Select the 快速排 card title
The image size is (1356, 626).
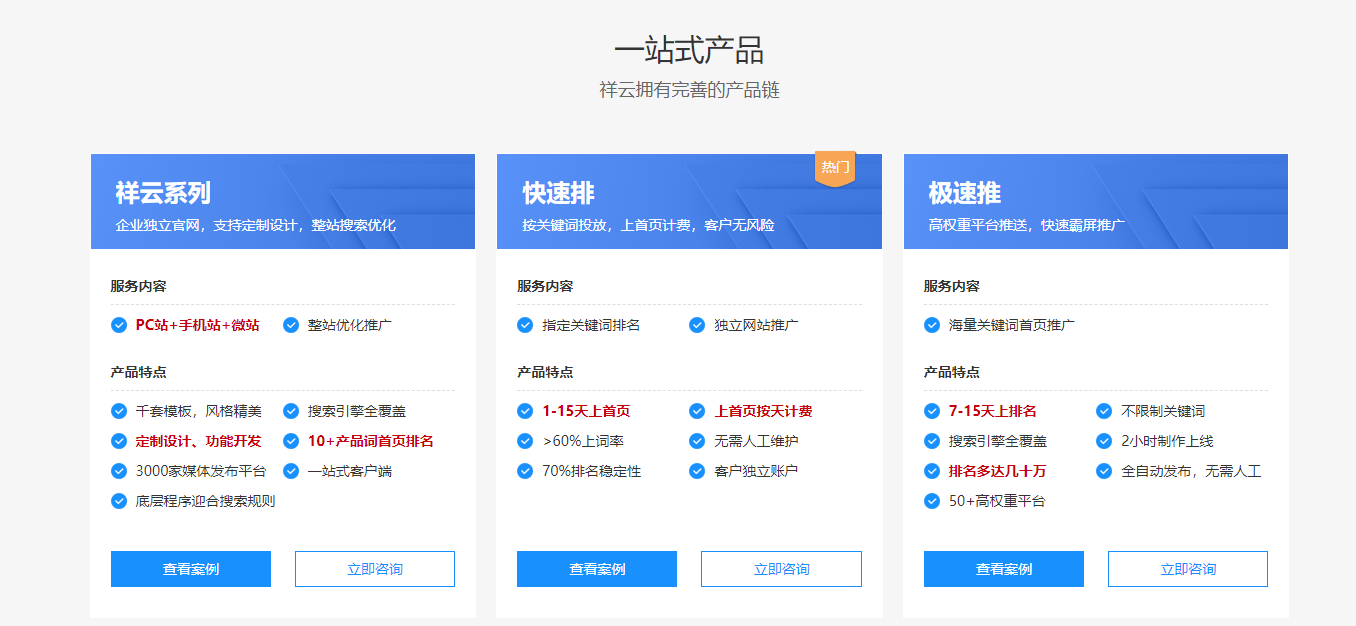(x=558, y=193)
